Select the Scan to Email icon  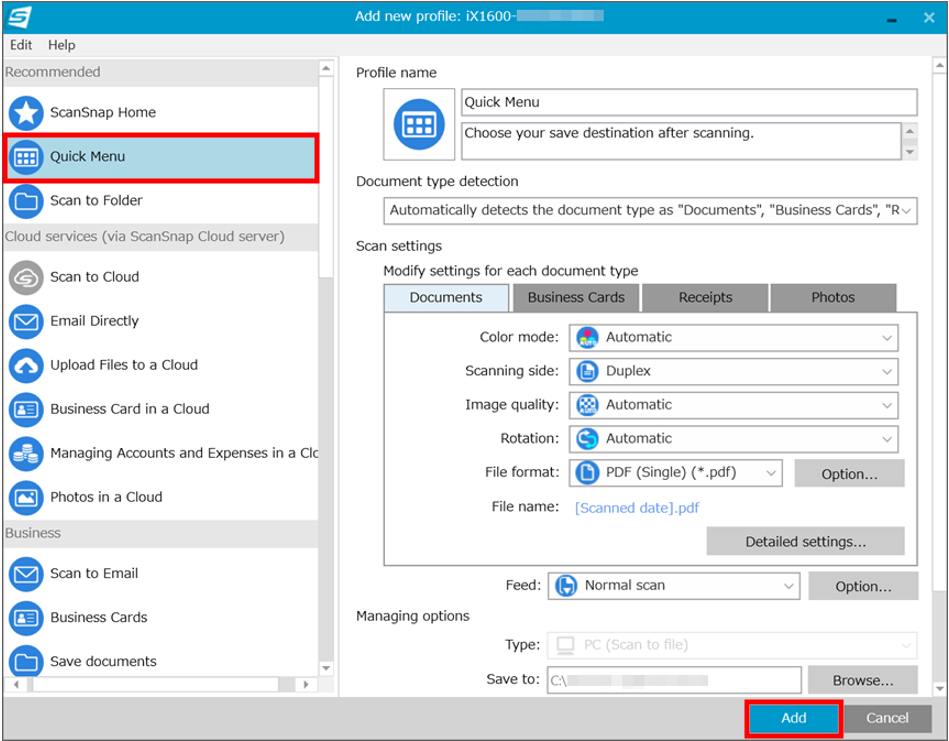click(26, 574)
